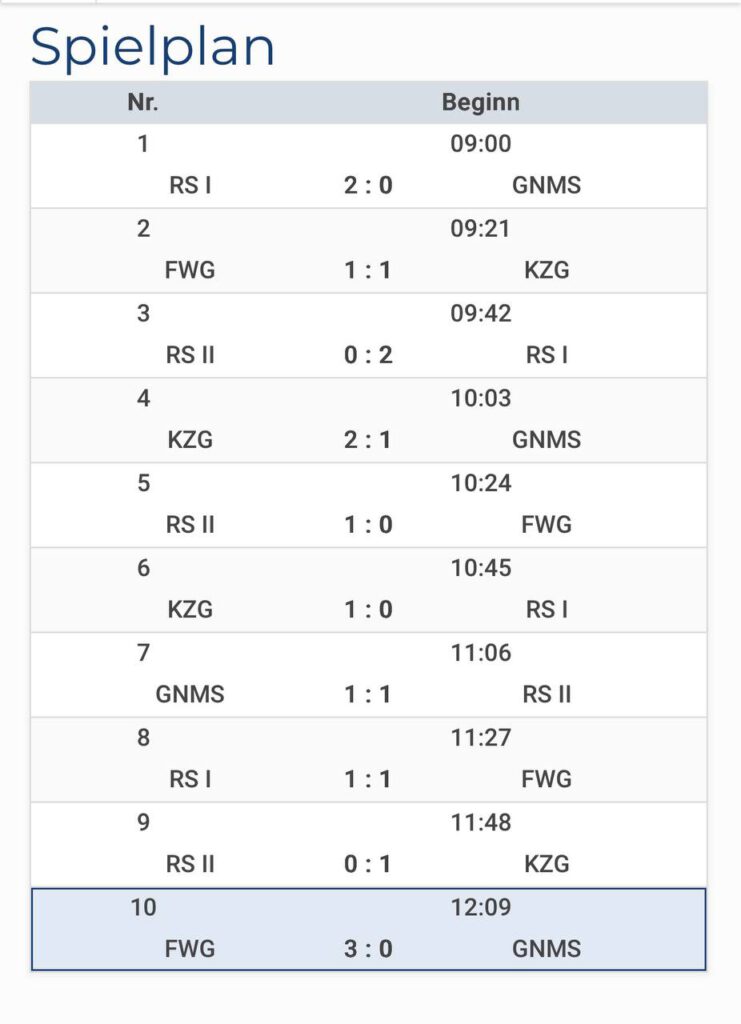Click the 0 : 2 score in match 3
Image resolution: width=741 pixels, height=1024 pixels.
pyautogui.click(x=368, y=355)
